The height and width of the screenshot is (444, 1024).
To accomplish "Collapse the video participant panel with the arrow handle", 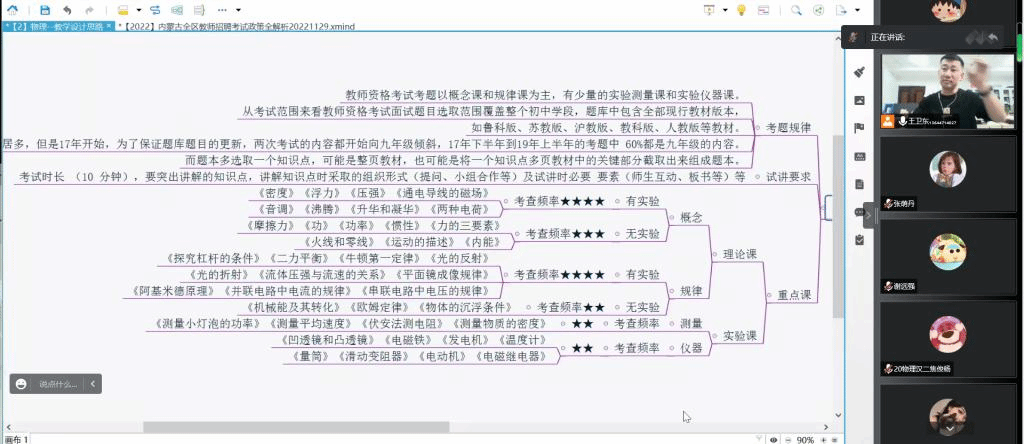I will click(x=869, y=215).
